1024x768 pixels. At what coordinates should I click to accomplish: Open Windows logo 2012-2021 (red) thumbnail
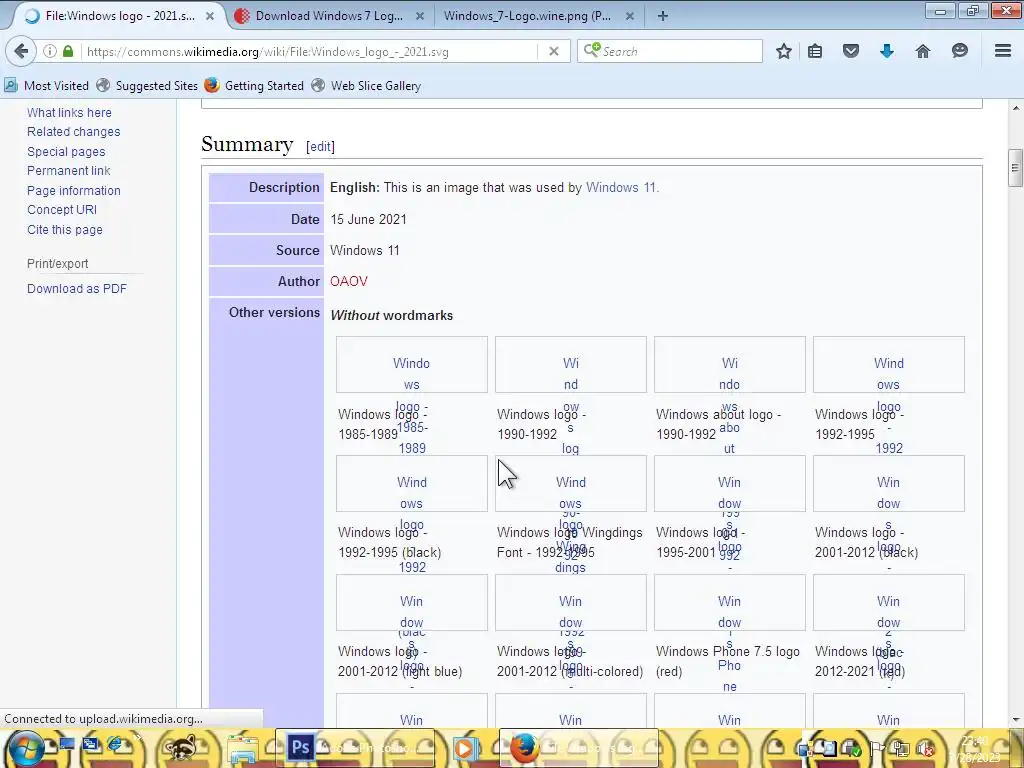(889, 602)
